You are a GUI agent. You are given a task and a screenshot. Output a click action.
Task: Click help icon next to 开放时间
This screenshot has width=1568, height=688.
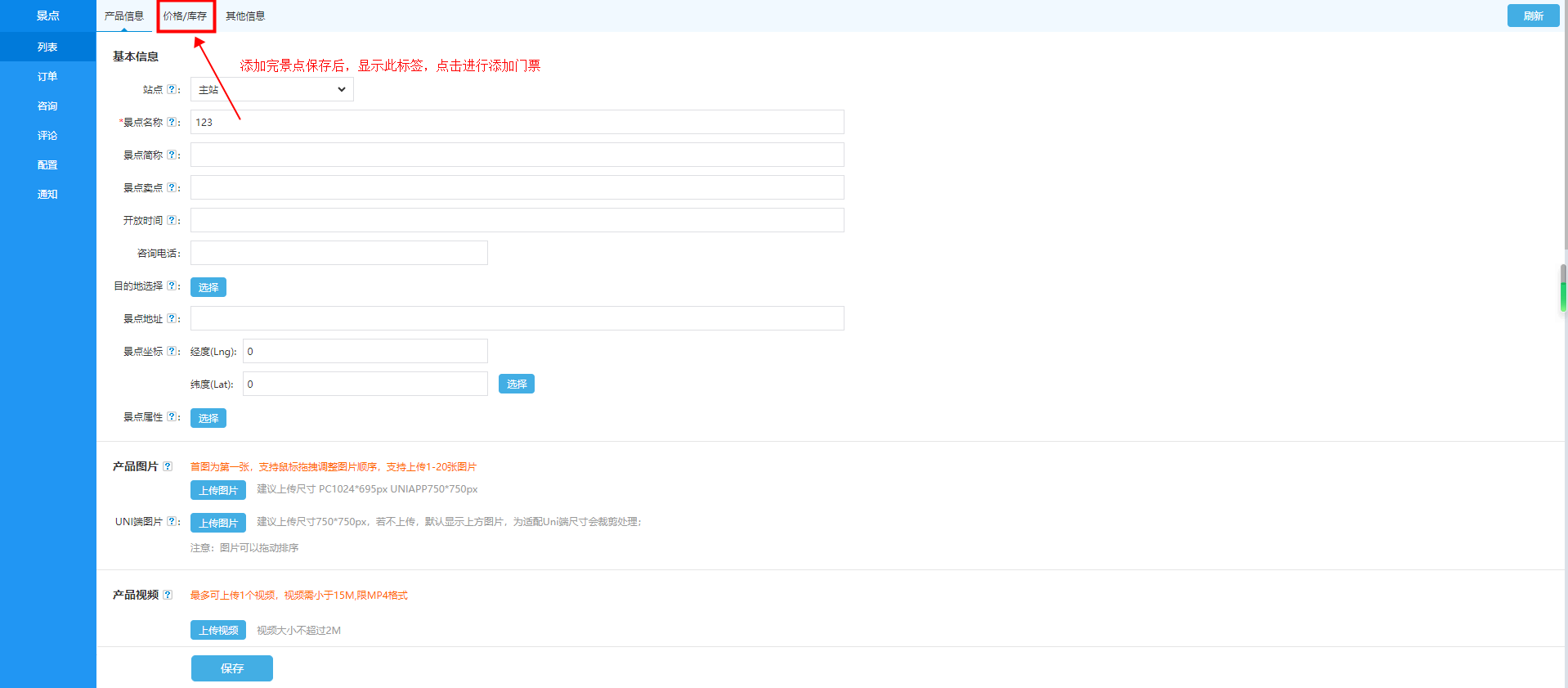coord(172,220)
